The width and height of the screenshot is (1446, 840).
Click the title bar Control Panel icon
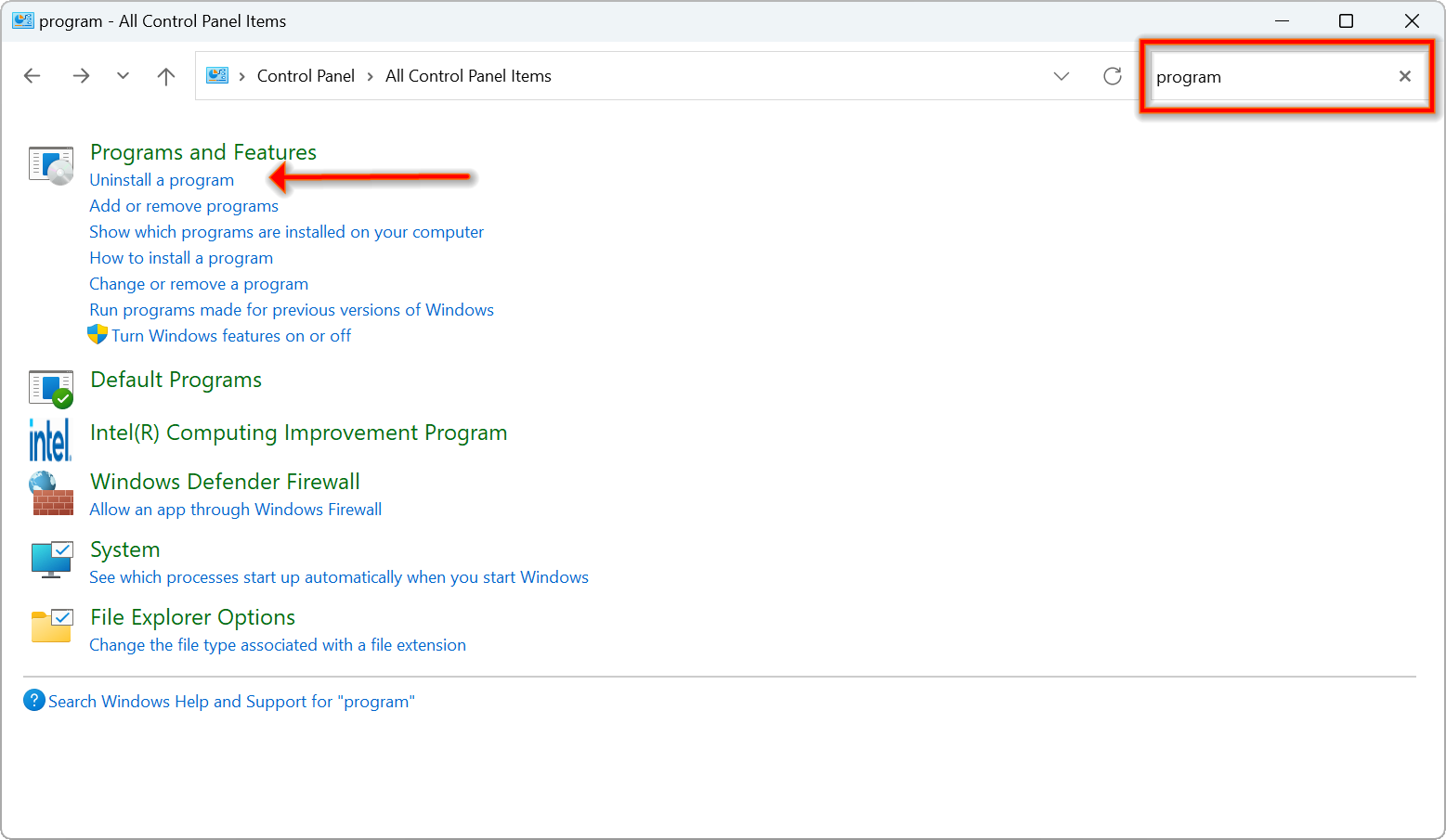click(23, 20)
